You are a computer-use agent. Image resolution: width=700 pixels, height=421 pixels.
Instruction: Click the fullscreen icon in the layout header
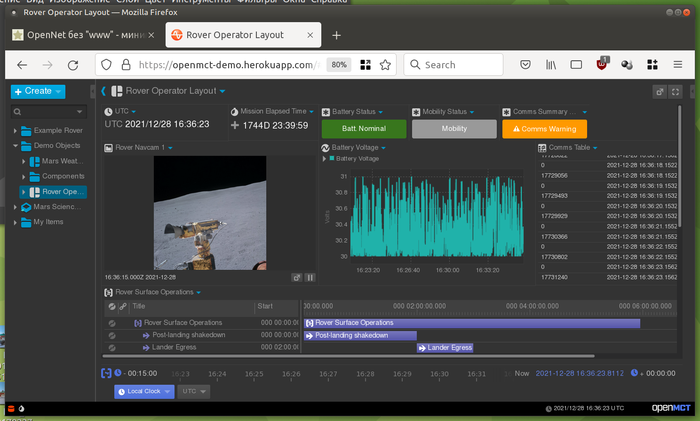tap(675, 91)
